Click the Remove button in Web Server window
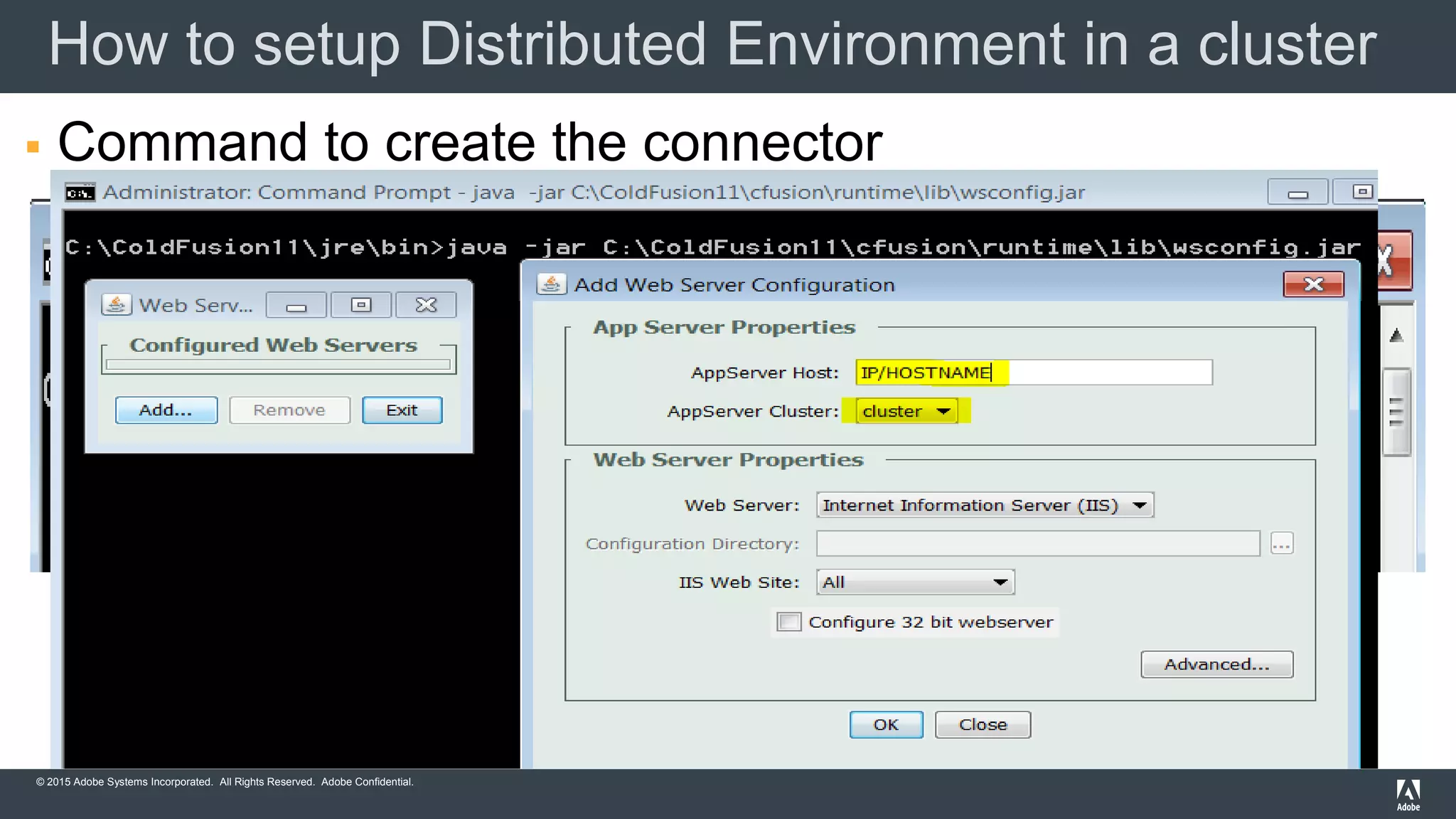Viewport: 1456px width, 819px height. [289, 410]
